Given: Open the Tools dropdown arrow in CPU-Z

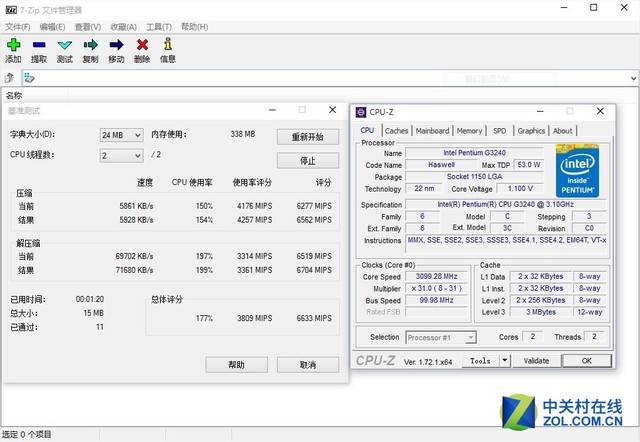Looking at the screenshot, I should click(x=505, y=361).
